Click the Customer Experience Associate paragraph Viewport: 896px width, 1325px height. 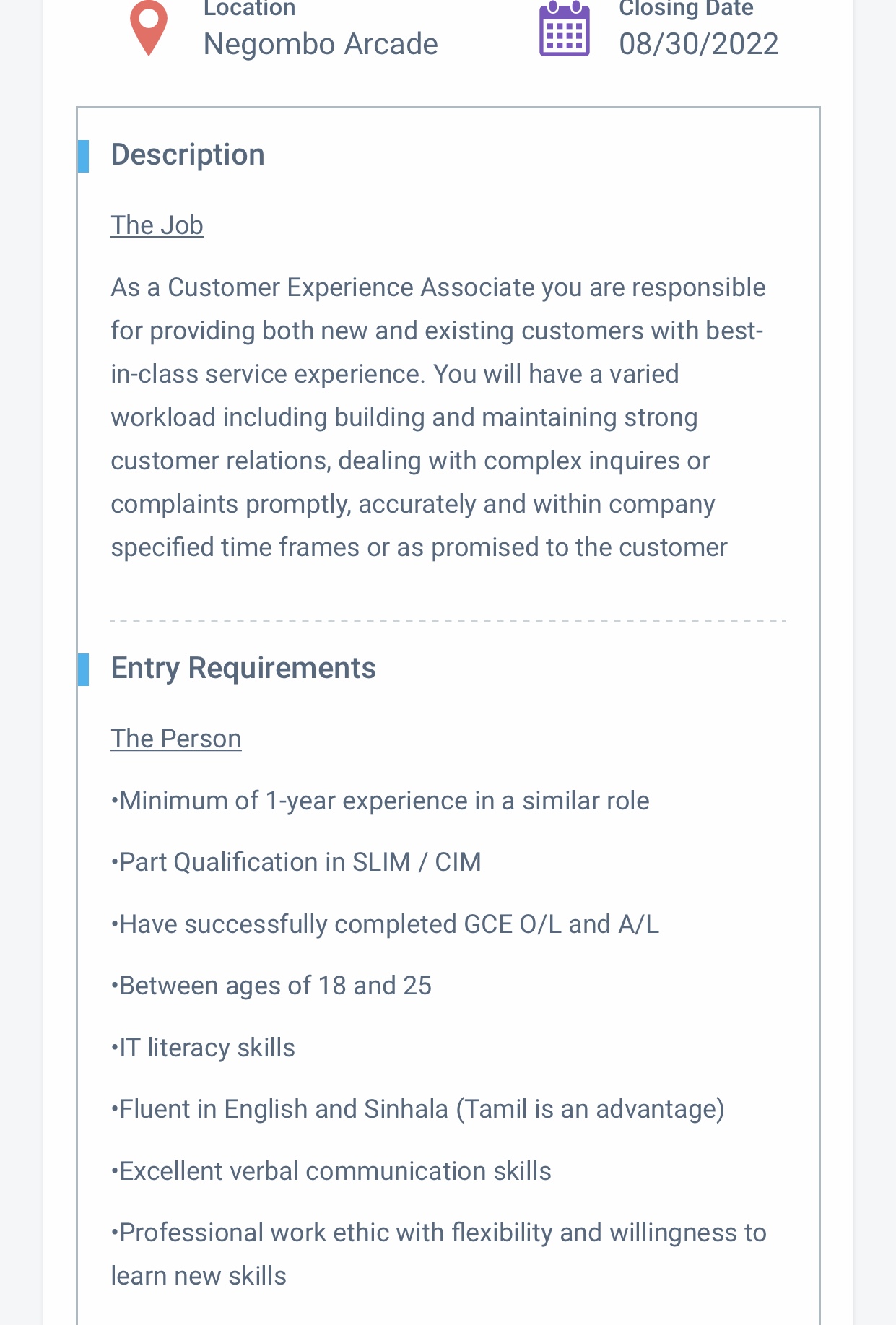point(438,417)
